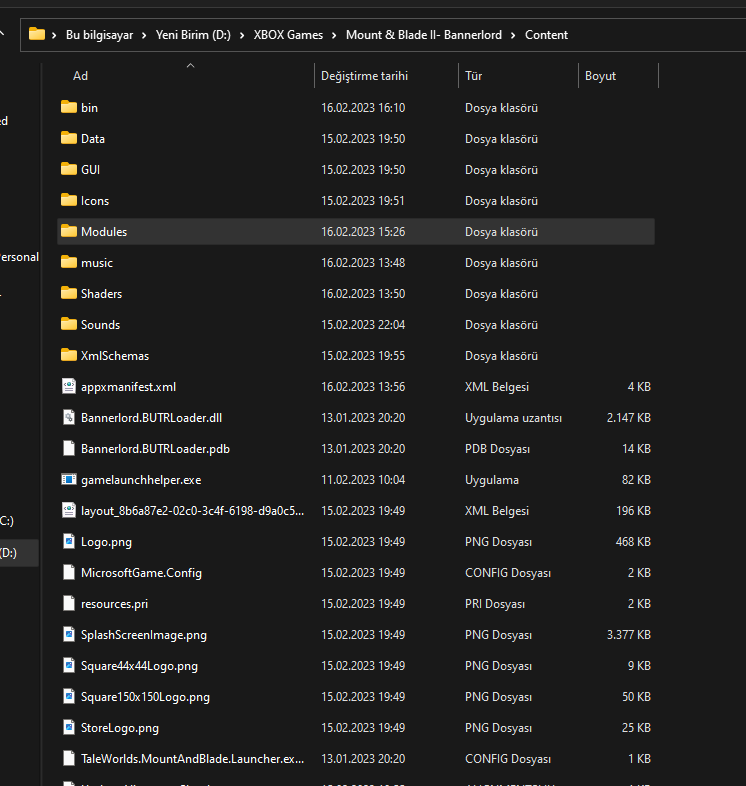
Task: Select Square150x150Logo.png file name
Action: click(145, 697)
